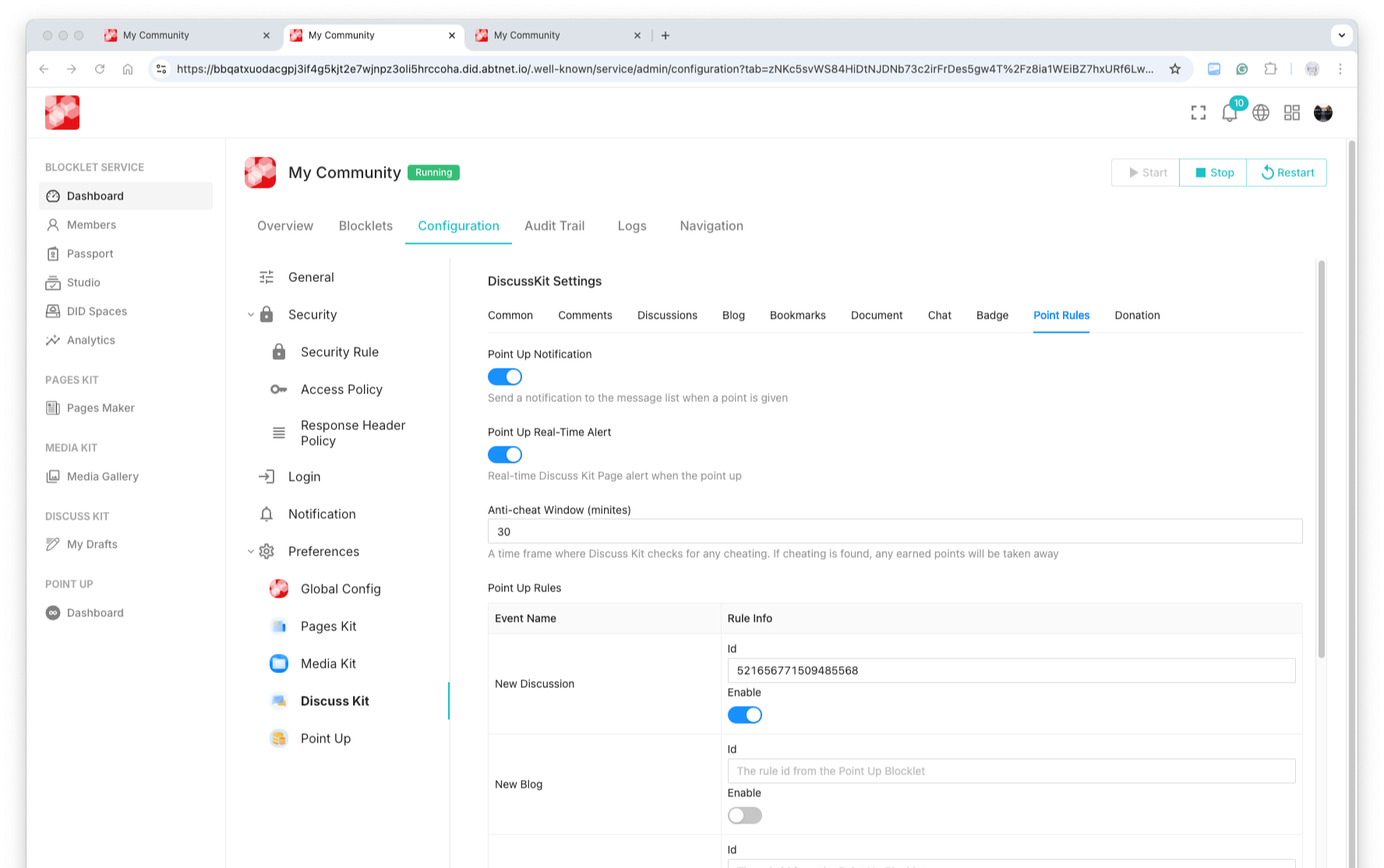Open Media Gallery in sidebar
The width and height of the screenshot is (1384, 868).
click(102, 476)
